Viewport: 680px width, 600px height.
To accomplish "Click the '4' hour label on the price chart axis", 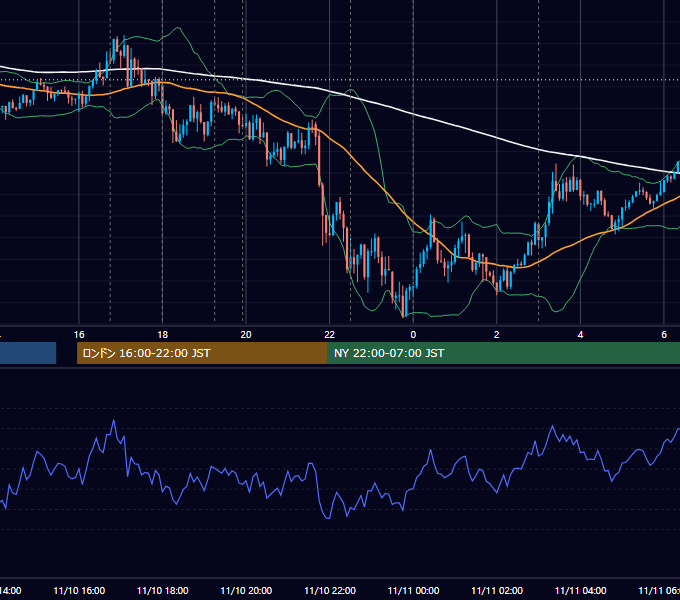I will click(x=580, y=335).
